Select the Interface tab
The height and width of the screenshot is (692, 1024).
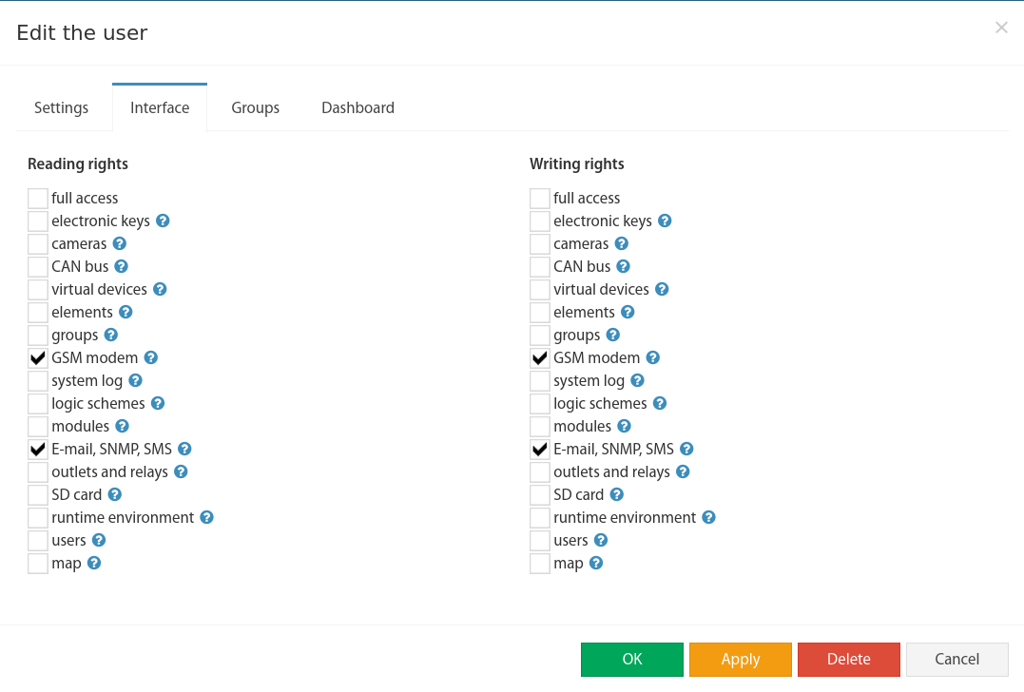tap(160, 108)
